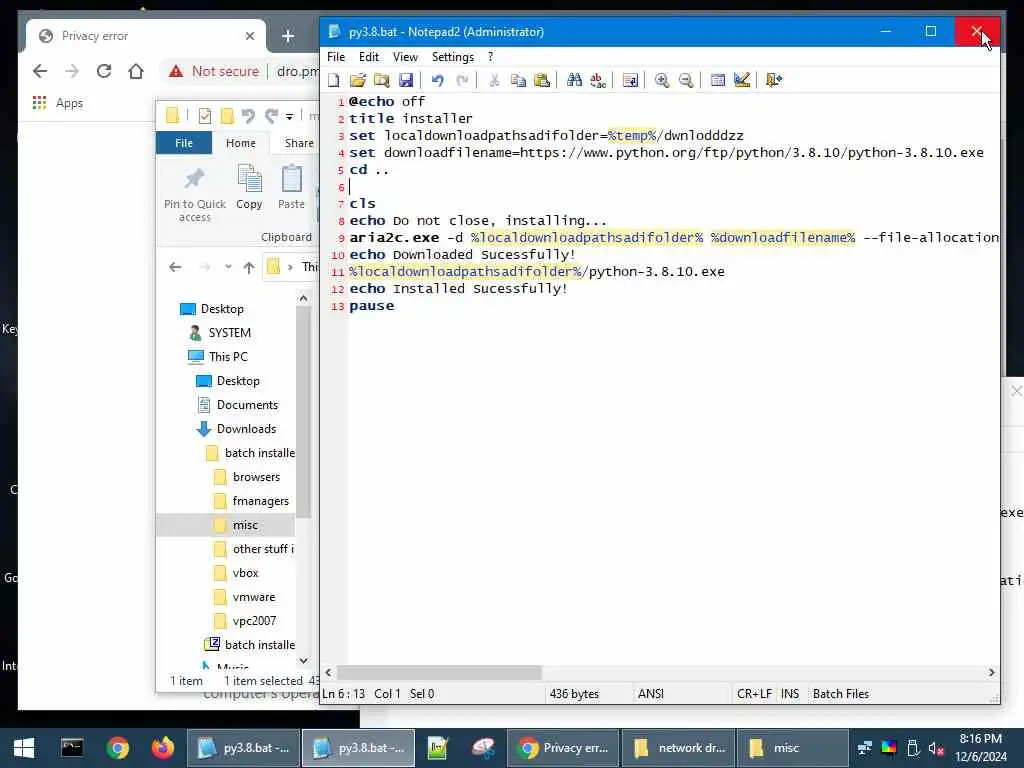The height and width of the screenshot is (768, 1024).
Task: Click the ANSI encoding status bar entry
Action: pyautogui.click(x=650, y=694)
